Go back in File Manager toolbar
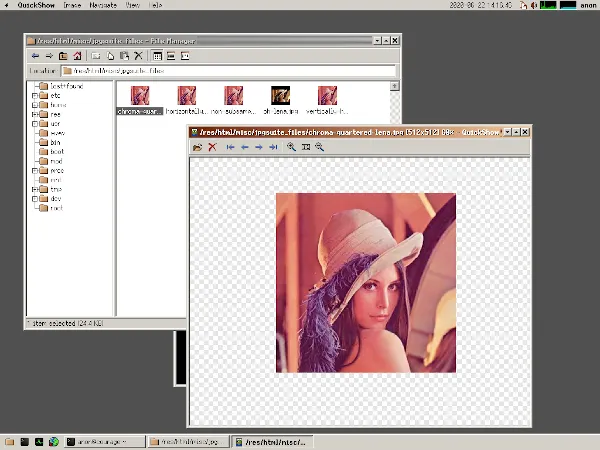 (x=36, y=56)
